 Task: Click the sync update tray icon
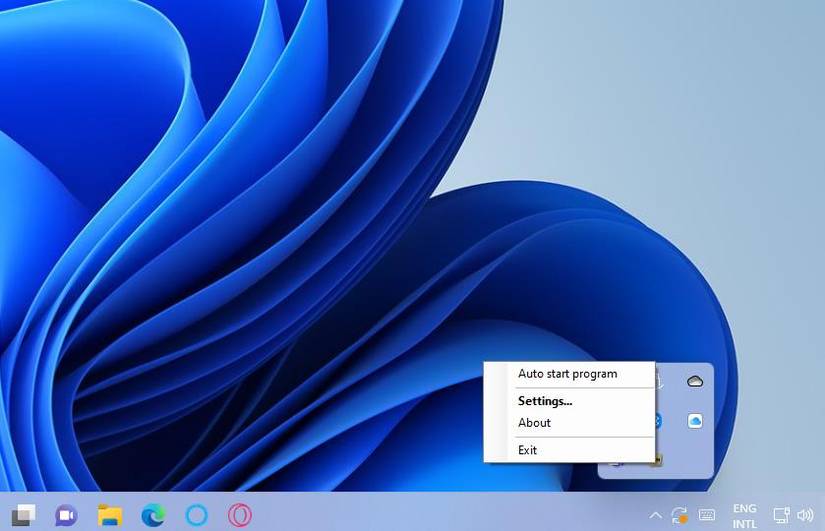[x=679, y=515]
